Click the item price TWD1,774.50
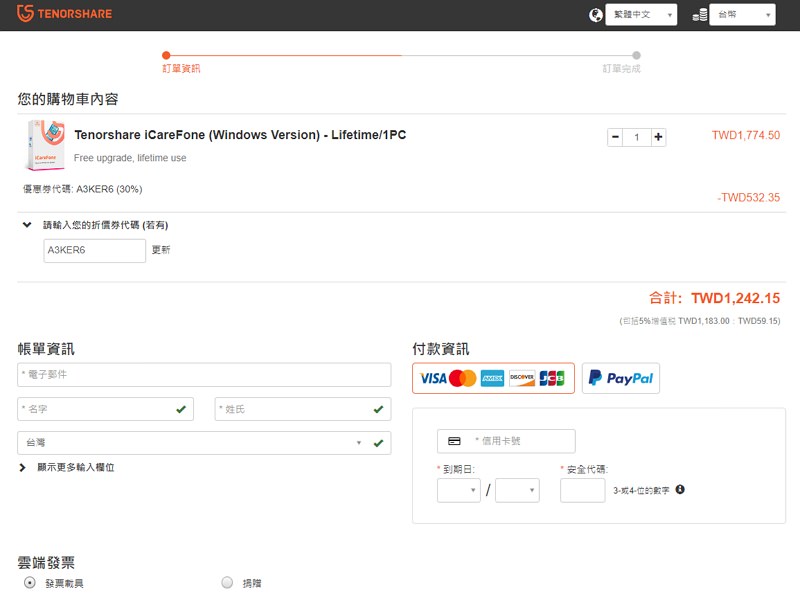The width and height of the screenshot is (800, 598). coord(746,135)
